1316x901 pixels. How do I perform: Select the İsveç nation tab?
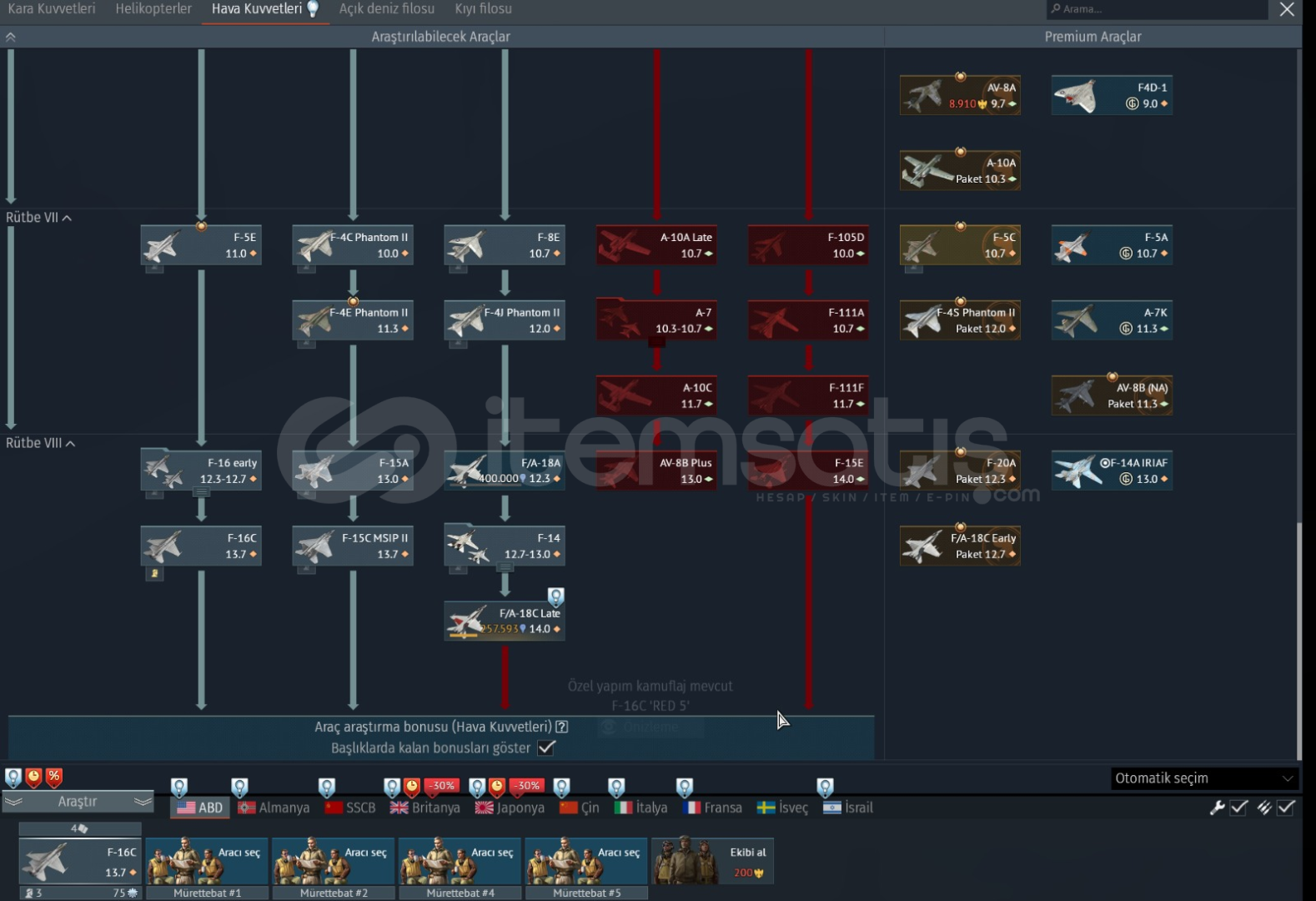[x=782, y=808]
